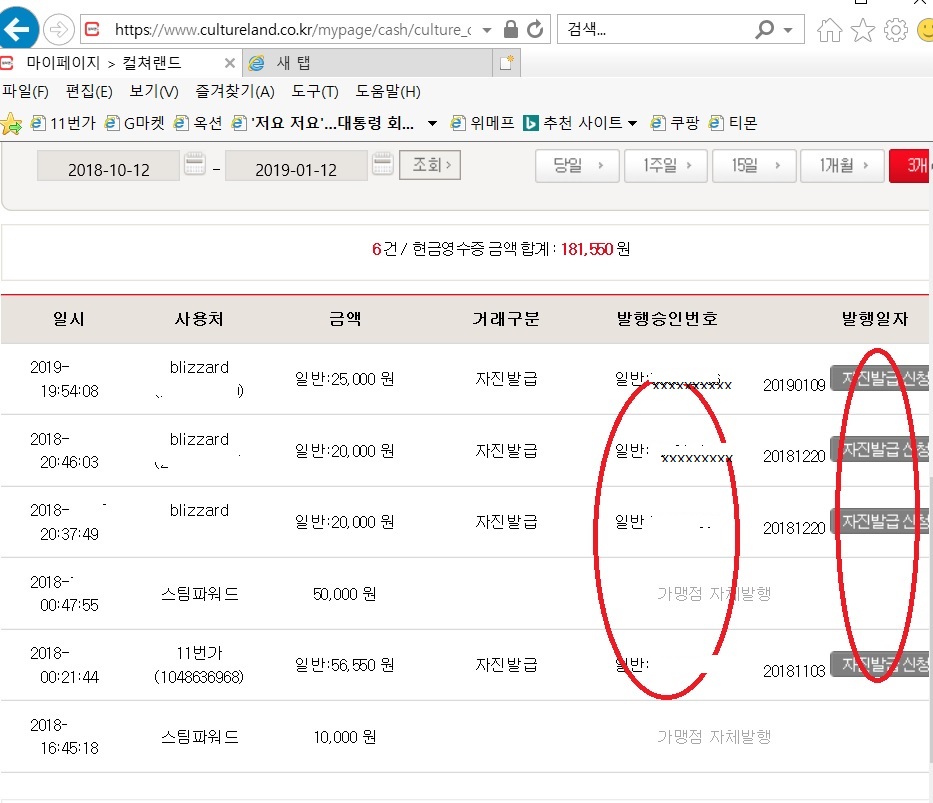Open 추천 사이트 favorites item
933x803 pixels.
(x=573, y=123)
